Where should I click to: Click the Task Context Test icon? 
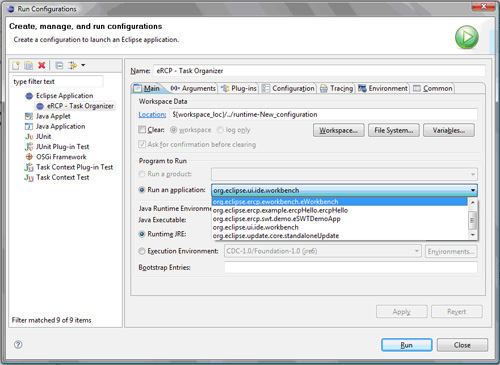(29, 178)
